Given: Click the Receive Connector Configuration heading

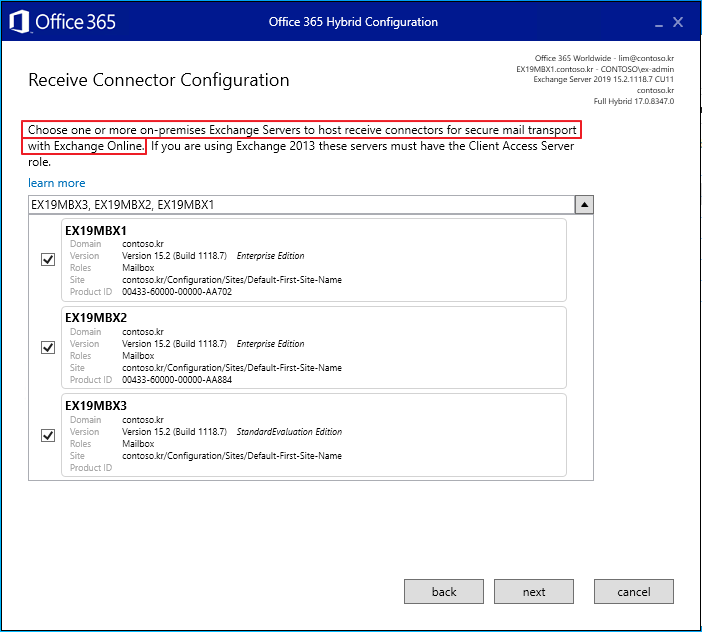Looking at the screenshot, I should 158,80.
